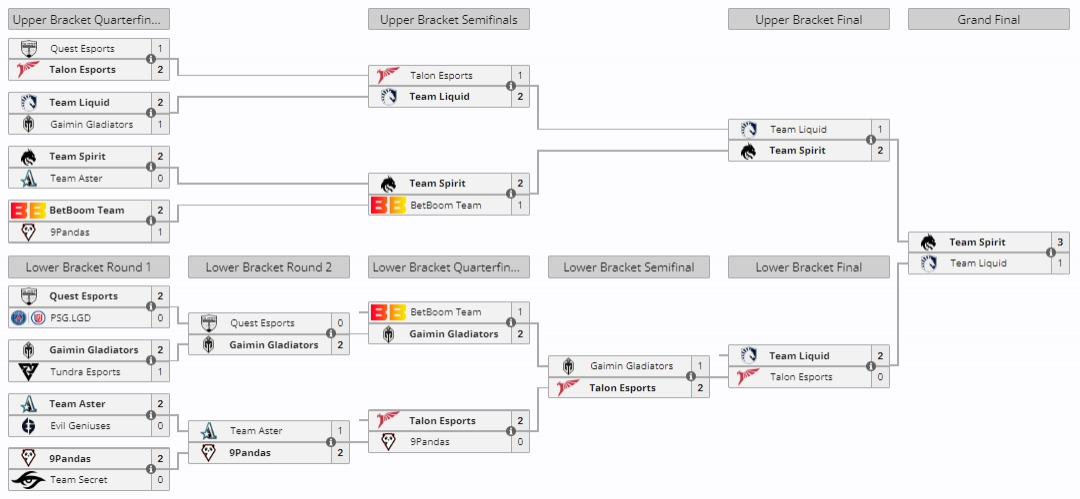
Task: Click Team Spirit's score 3 in Grand Final
Action: [1060, 242]
